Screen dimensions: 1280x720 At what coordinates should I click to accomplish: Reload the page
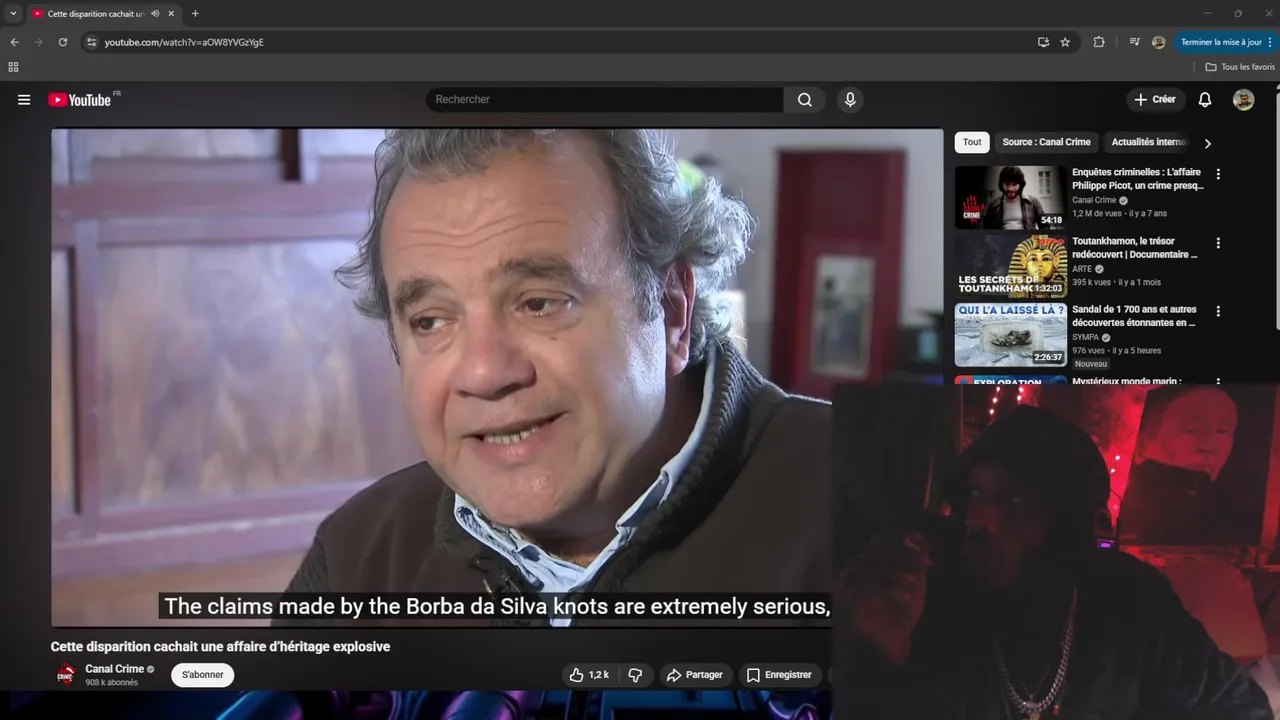62,42
